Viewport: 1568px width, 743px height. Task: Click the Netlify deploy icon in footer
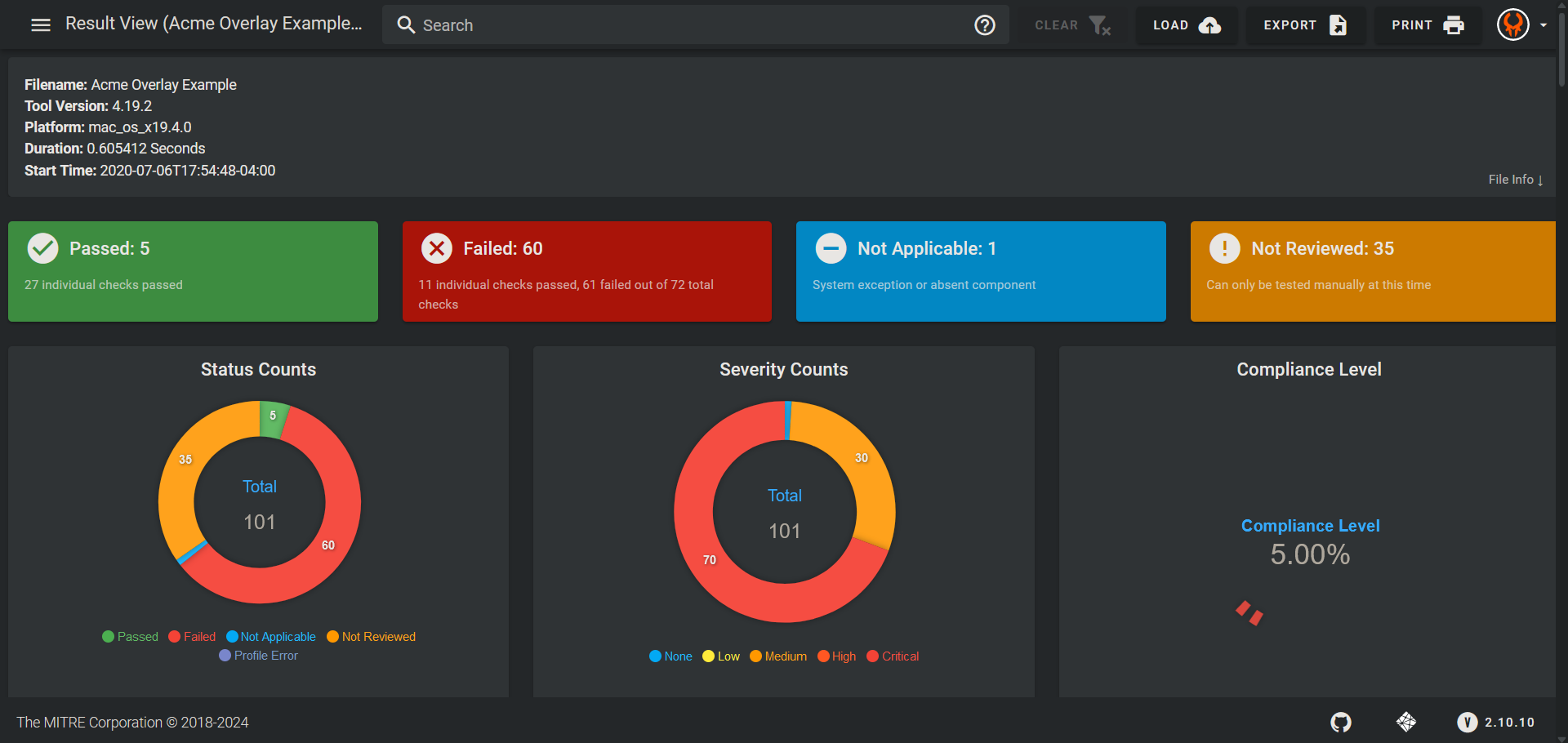(1406, 723)
